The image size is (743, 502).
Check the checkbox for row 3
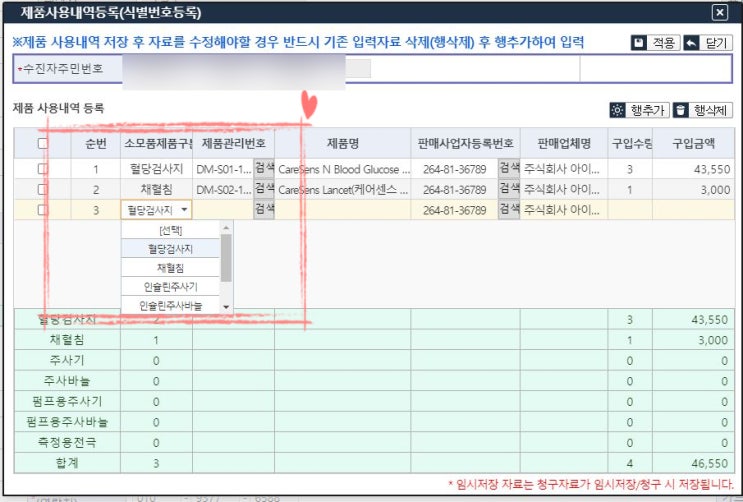[43, 210]
